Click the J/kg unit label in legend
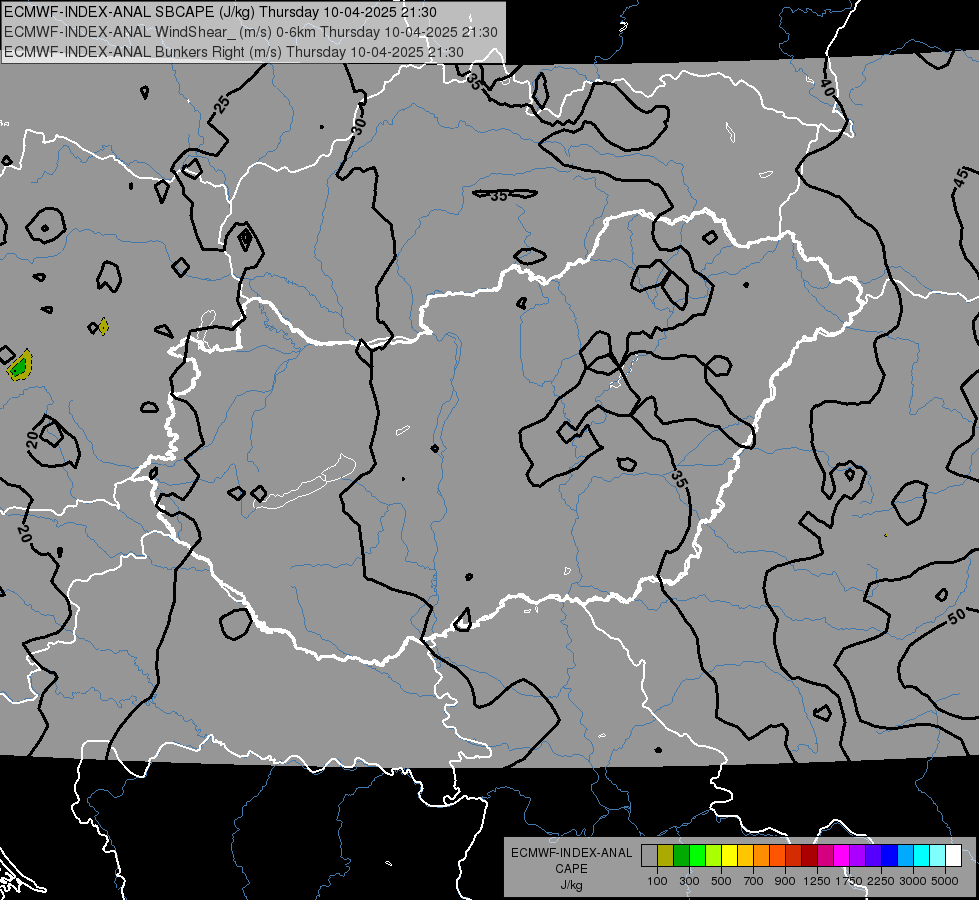 click(x=571, y=885)
